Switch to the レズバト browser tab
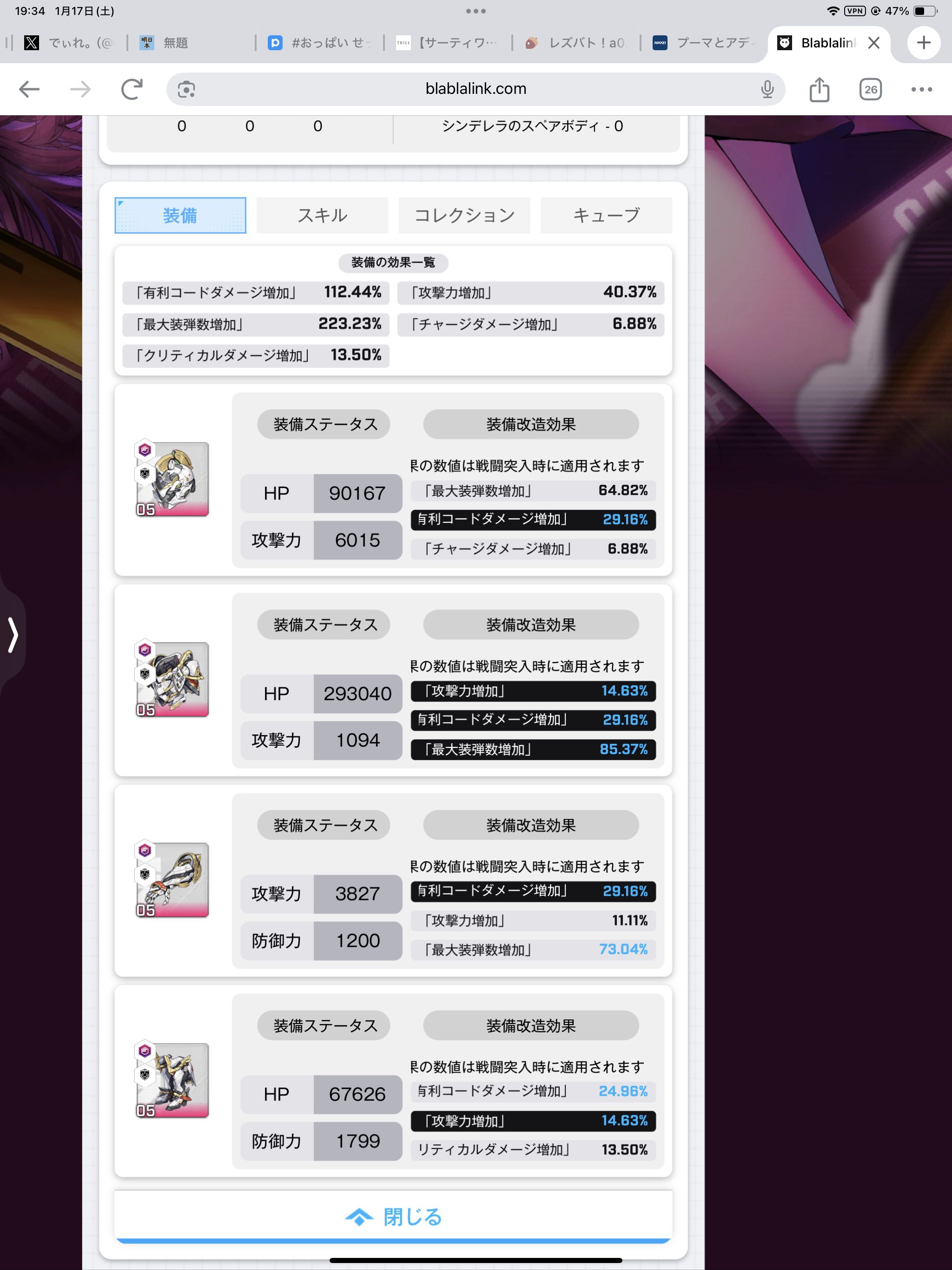952x1270 pixels. pyautogui.click(x=577, y=42)
